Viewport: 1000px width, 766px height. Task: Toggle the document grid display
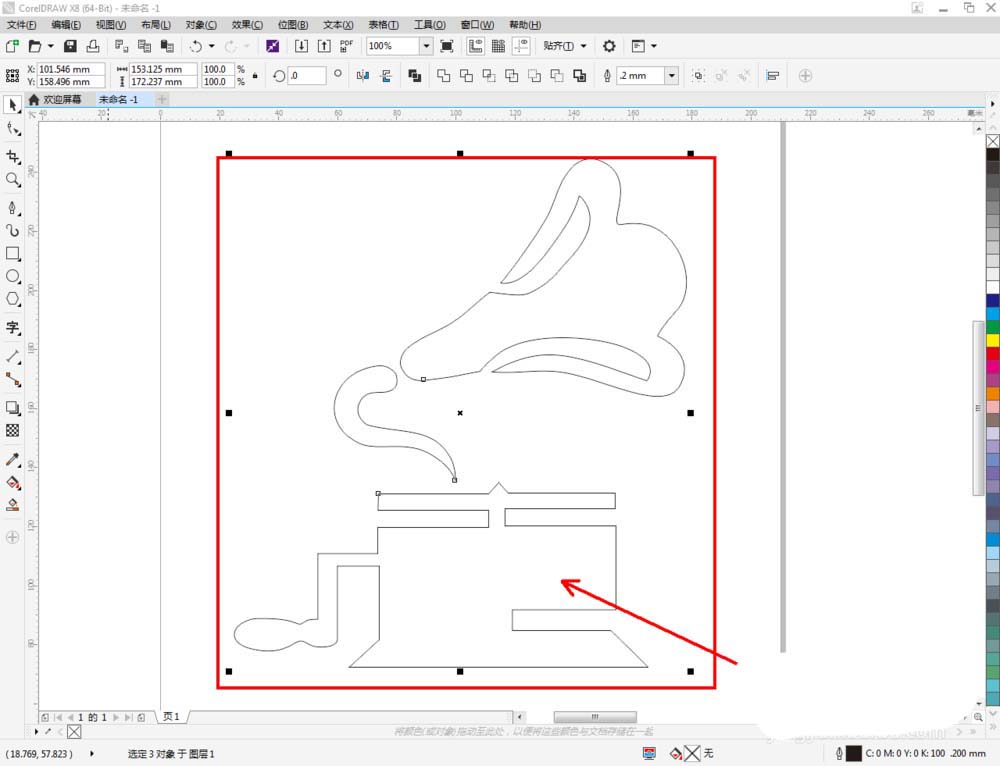coord(498,46)
